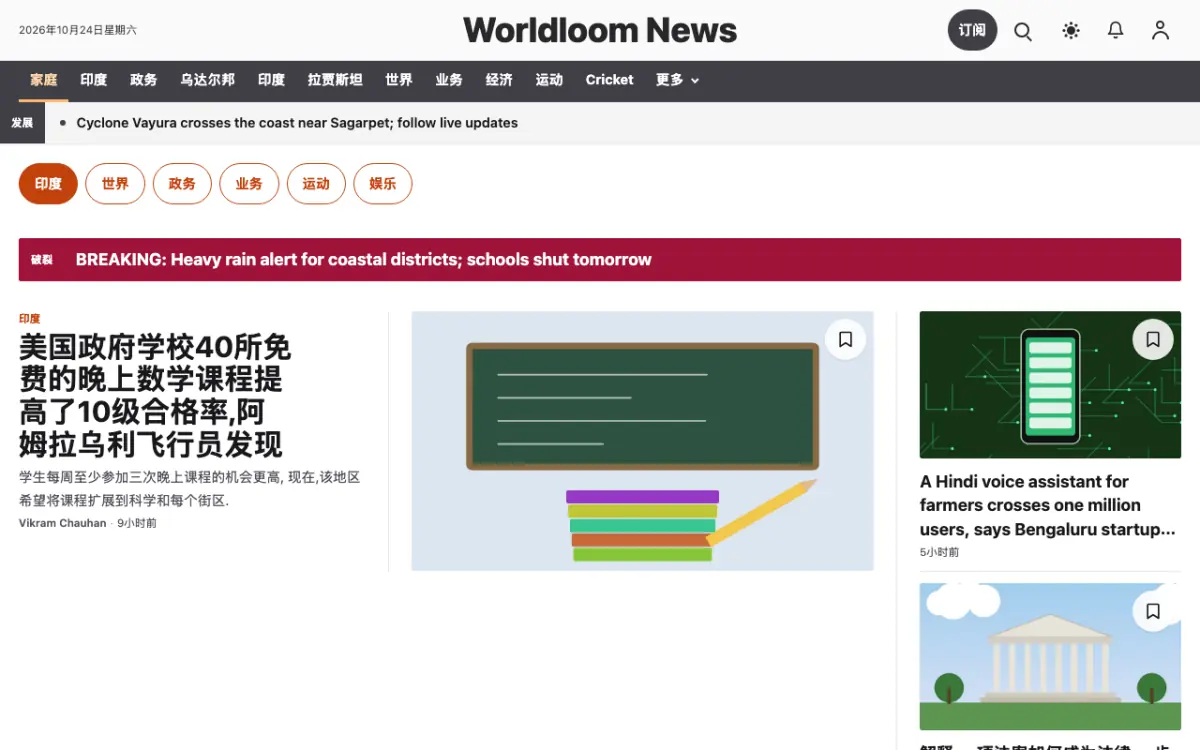Screen dimensions: 1200x750
Task: Click the 订阅 subscribe button
Action: (972, 31)
